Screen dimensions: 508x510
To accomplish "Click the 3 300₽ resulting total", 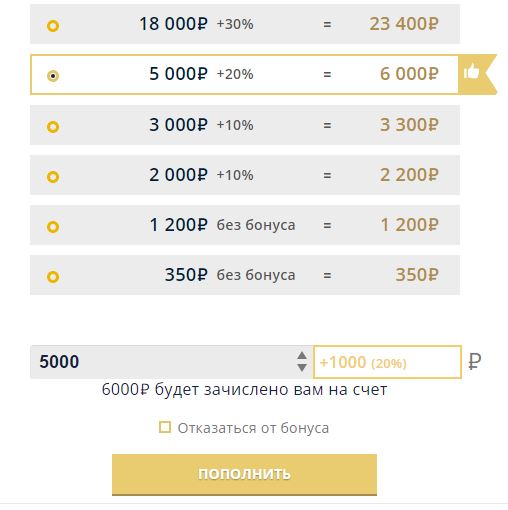I will (x=409, y=125).
